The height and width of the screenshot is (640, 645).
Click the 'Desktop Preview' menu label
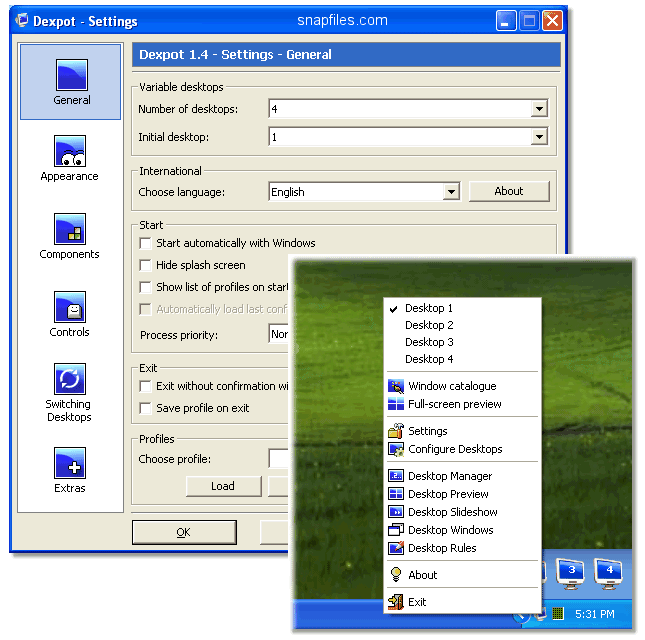tap(448, 494)
